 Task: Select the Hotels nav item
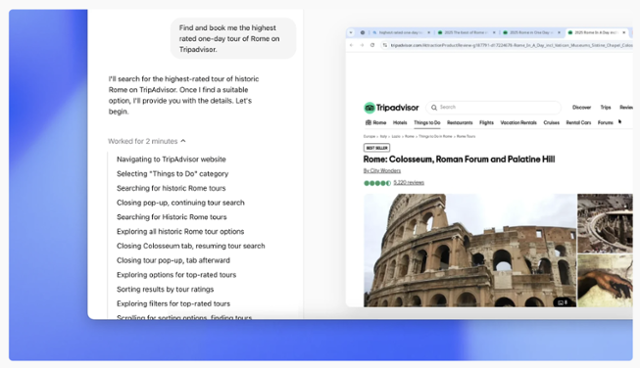[400, 122]
